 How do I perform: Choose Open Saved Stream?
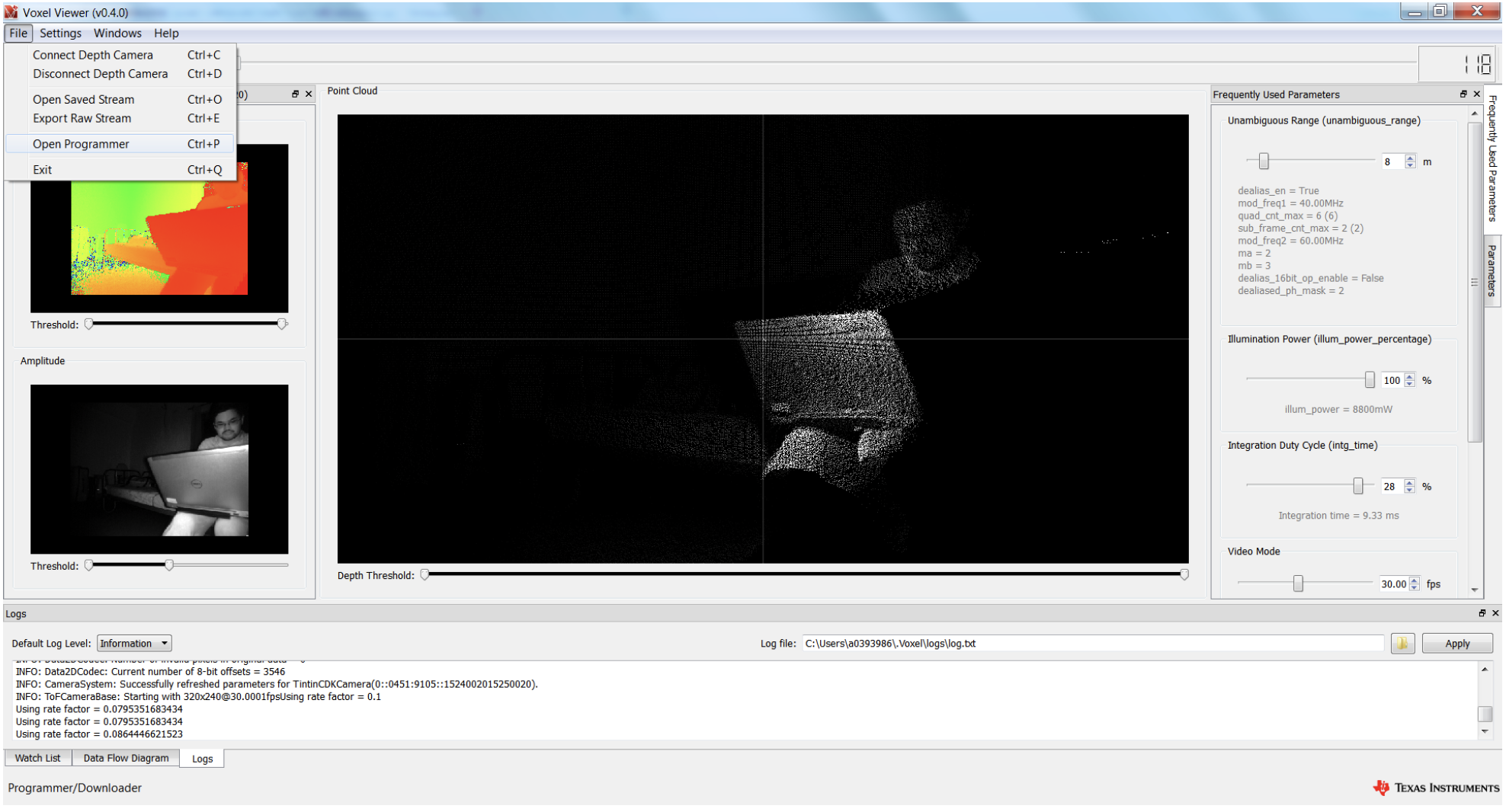pyautogui.click(x=120, y=100)
